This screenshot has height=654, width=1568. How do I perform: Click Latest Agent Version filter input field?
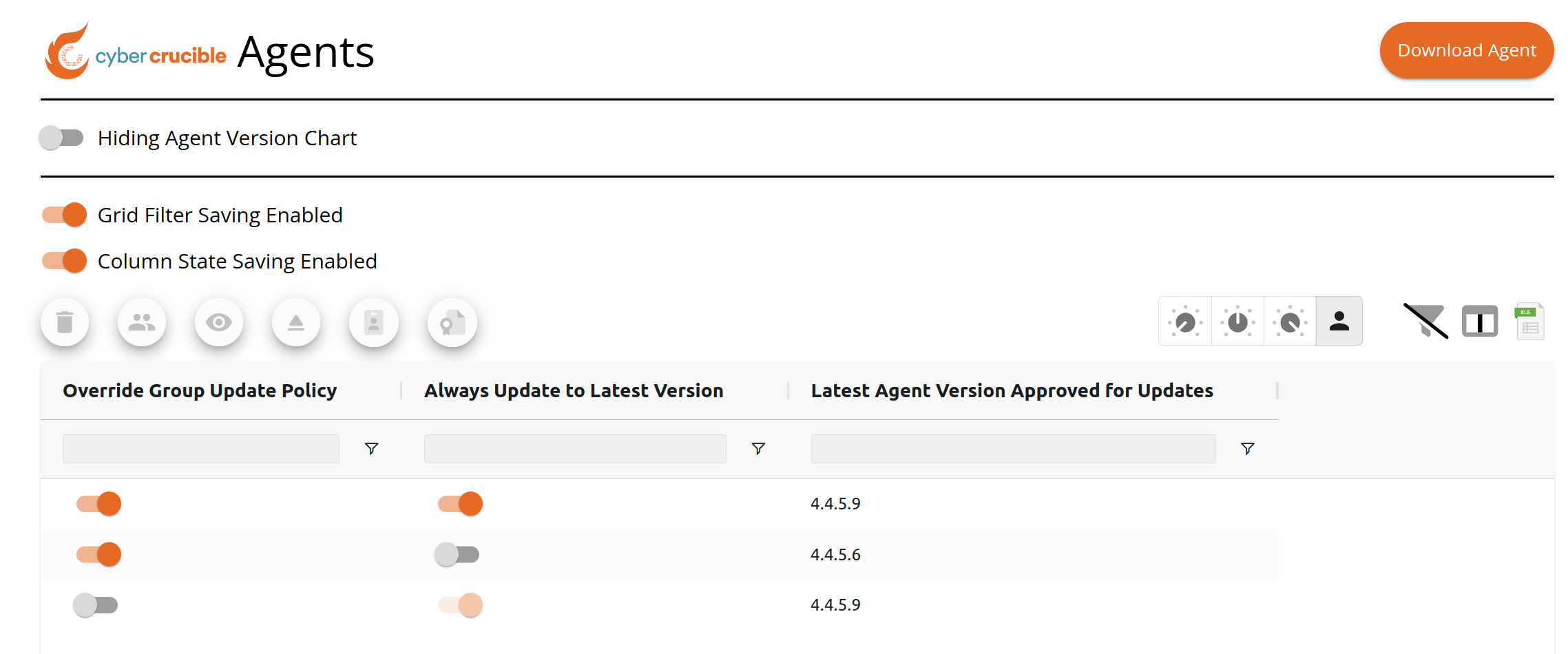(x=1013, y=449)
